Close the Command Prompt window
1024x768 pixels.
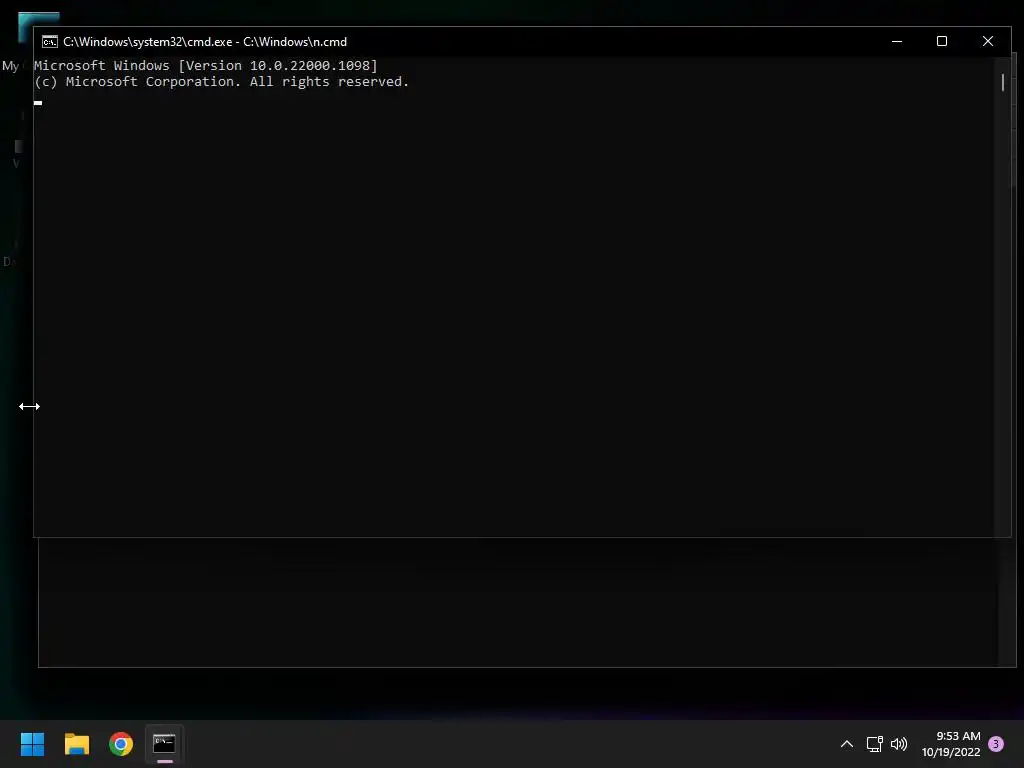tap(987, 41)
